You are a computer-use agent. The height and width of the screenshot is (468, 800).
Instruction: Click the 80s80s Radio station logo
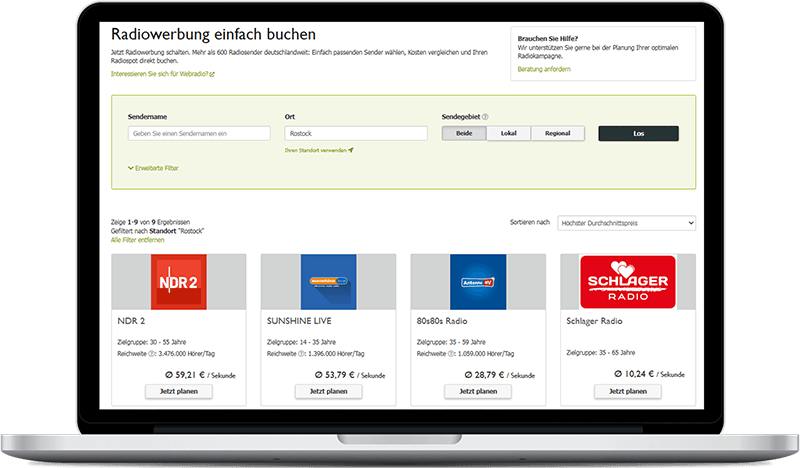click(x=478, y=282)
